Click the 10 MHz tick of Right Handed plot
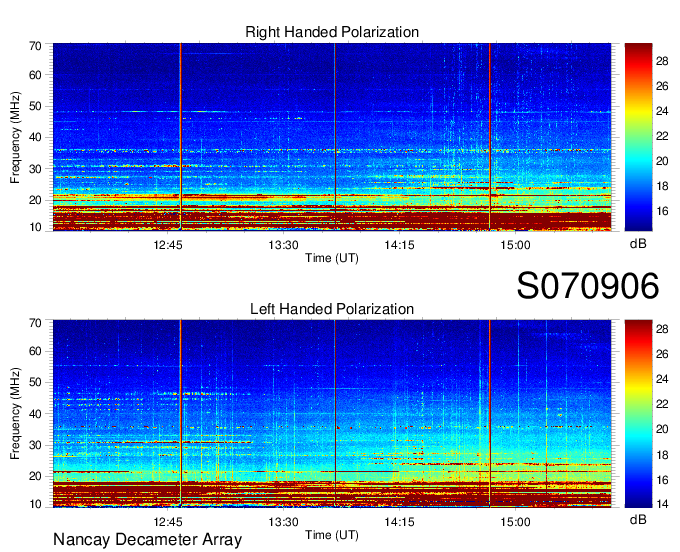Screen dimensions: 680x552 (x=35, y=227)
